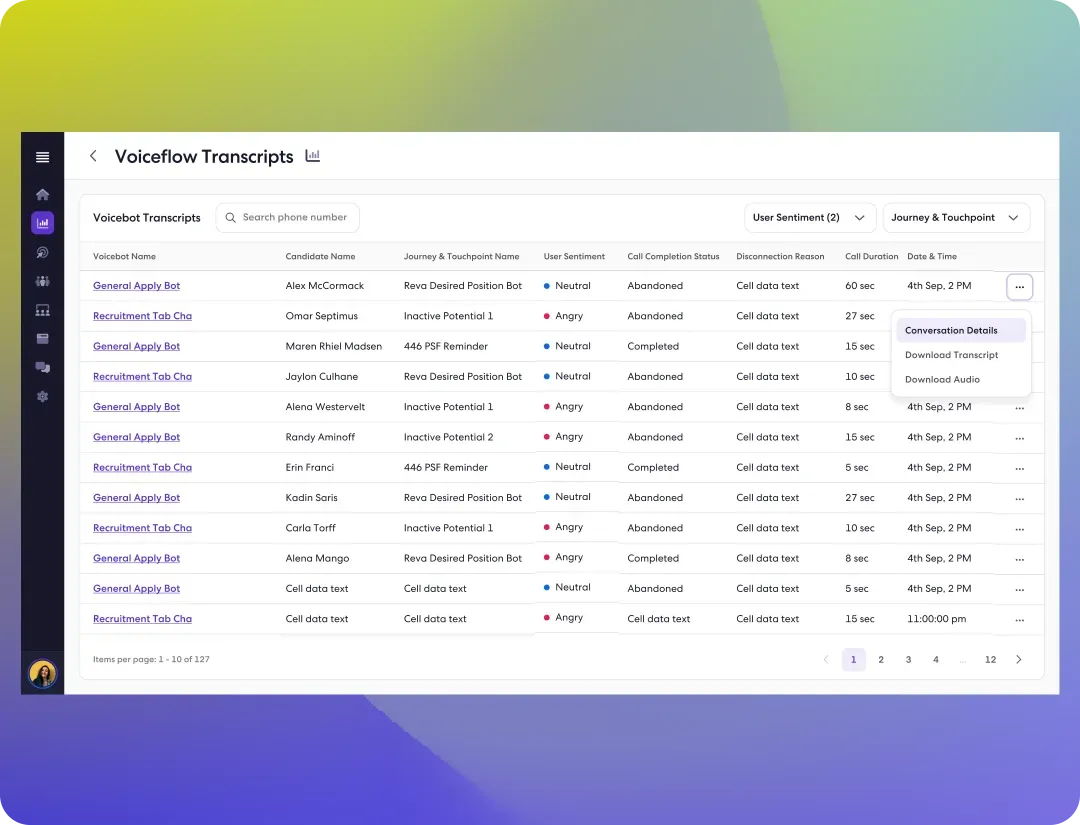Click Omar Septimus candidate name cell
Image resolution: width=1080 pixels, height=825 pixels.
(x=322, y=316)
